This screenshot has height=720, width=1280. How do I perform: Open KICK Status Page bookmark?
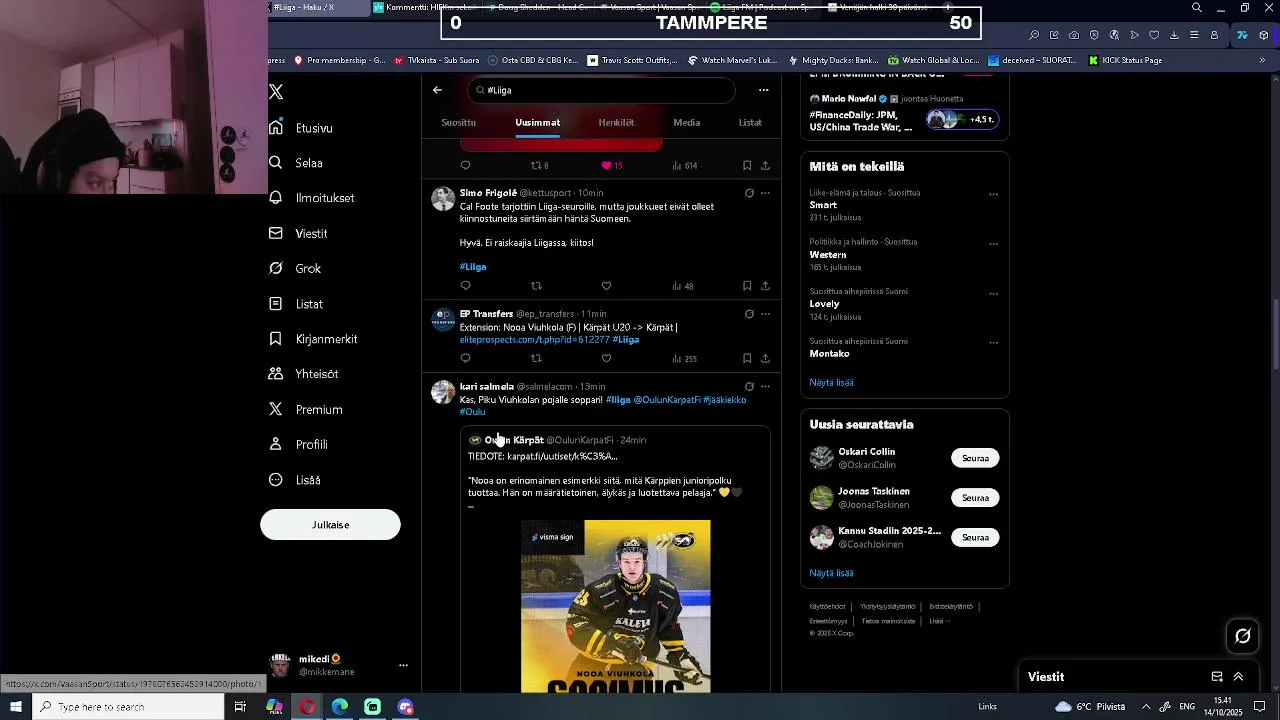coord(1124,60)
